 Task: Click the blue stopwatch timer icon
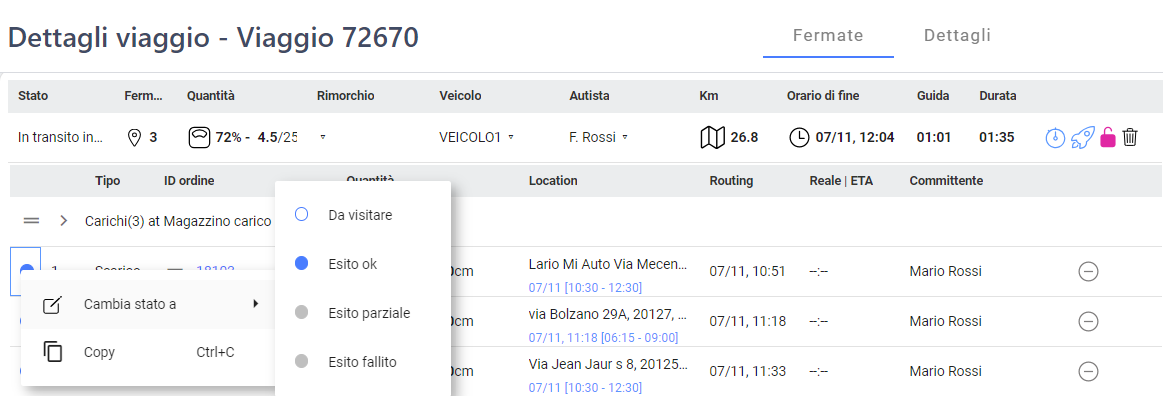click(1055, 137)
